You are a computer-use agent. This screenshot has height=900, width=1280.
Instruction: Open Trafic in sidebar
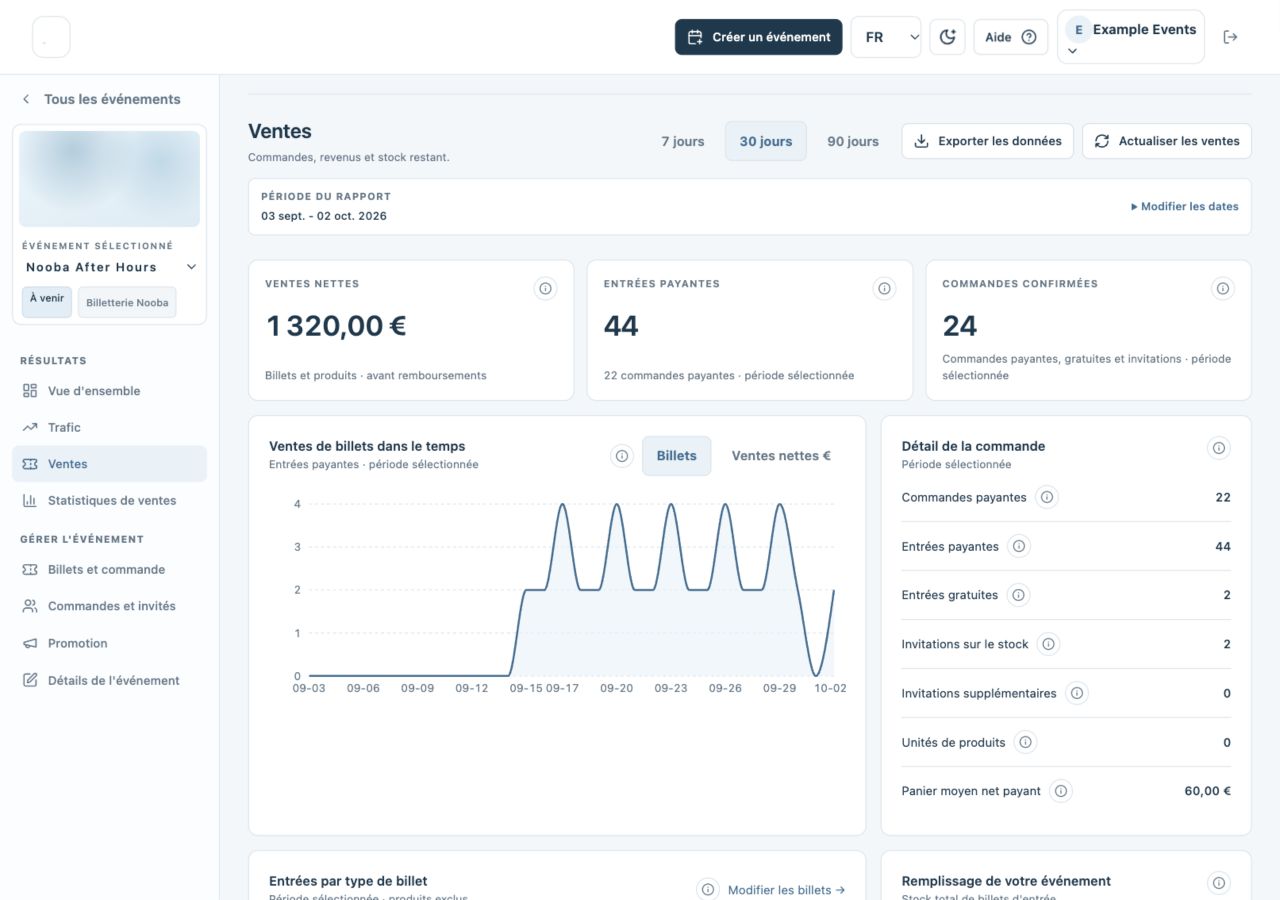pyautogui.click(x=110, y=427)
